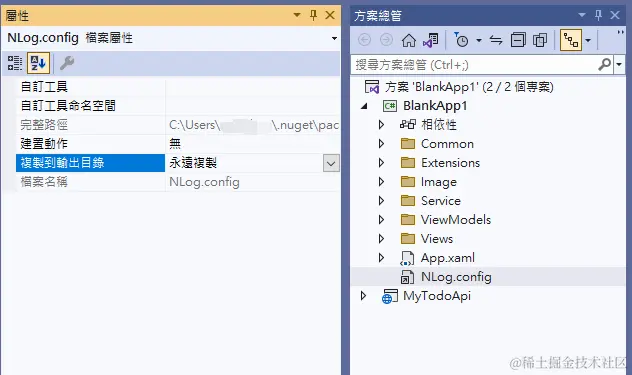Expand the Image folder
Image resolution: width=632 pixels, height=375 pixels.
[x=381, y=181]
